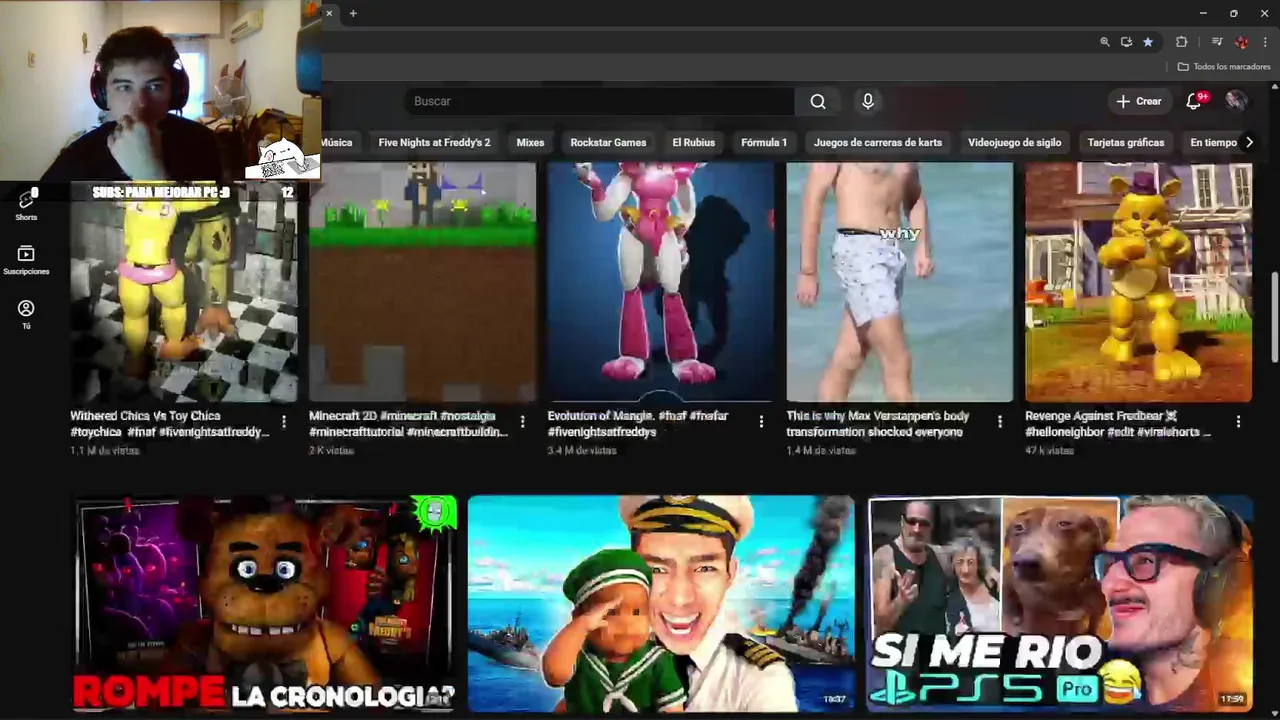Select the Tarjetas gráficas chip
Viewport: 1280px width, 720px height.
point(1125,142)
